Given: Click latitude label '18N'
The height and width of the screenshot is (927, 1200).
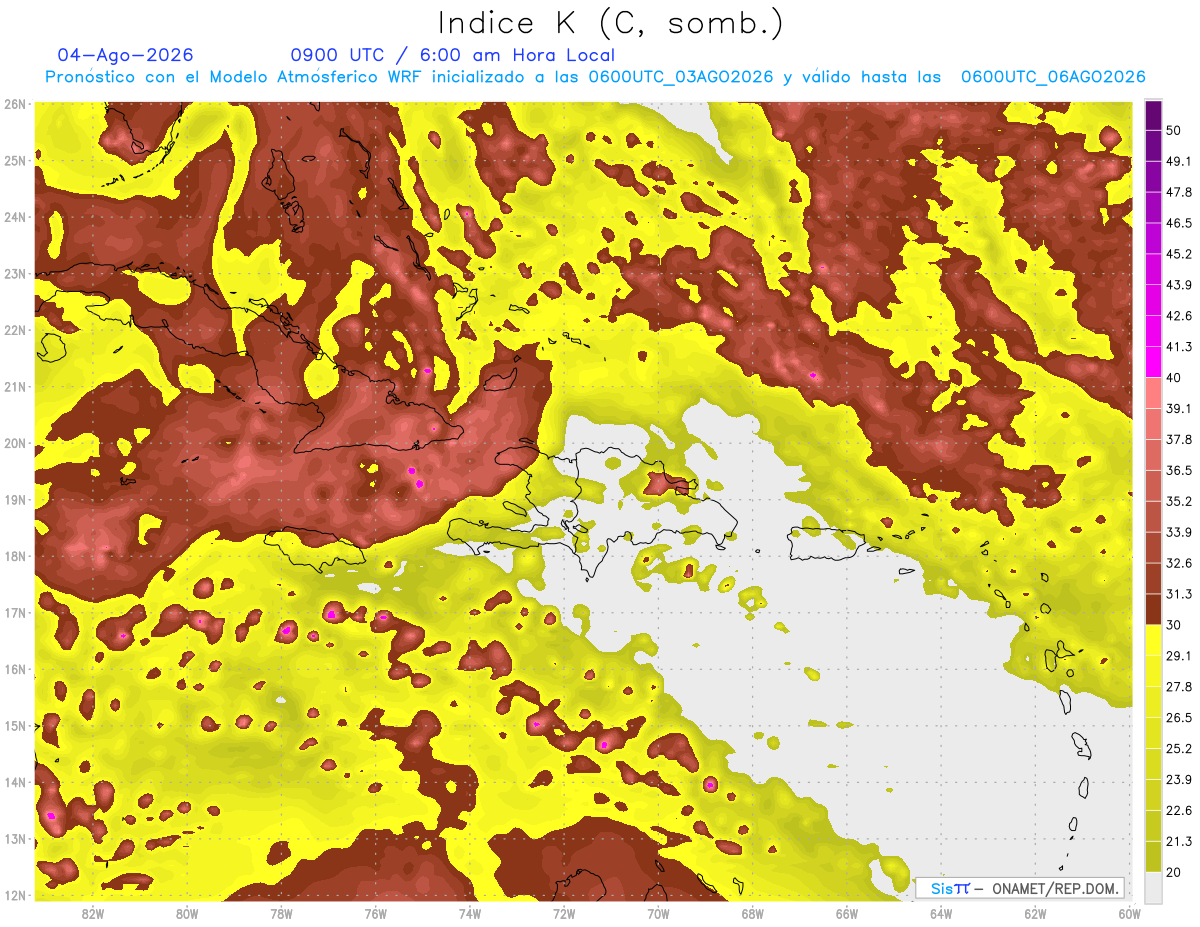Looking at the screenshot, I should click(15, 556).
